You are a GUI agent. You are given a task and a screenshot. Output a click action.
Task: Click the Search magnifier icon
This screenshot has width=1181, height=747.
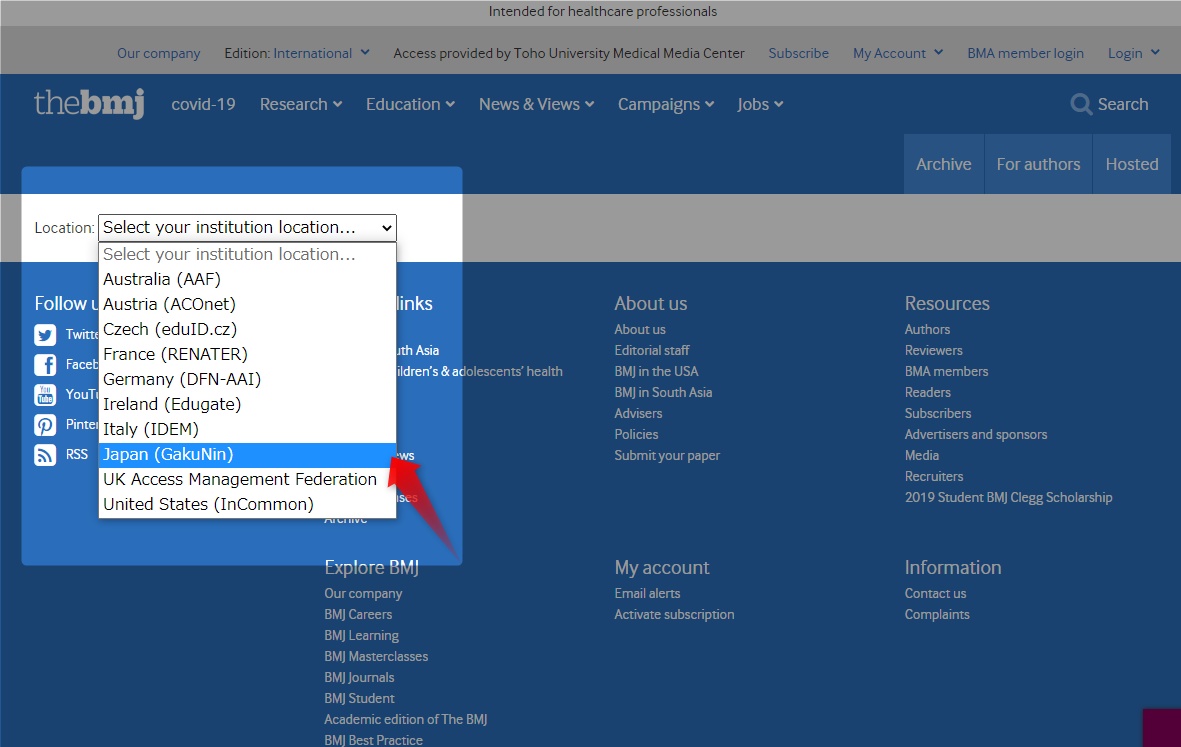coord(1081,104)
